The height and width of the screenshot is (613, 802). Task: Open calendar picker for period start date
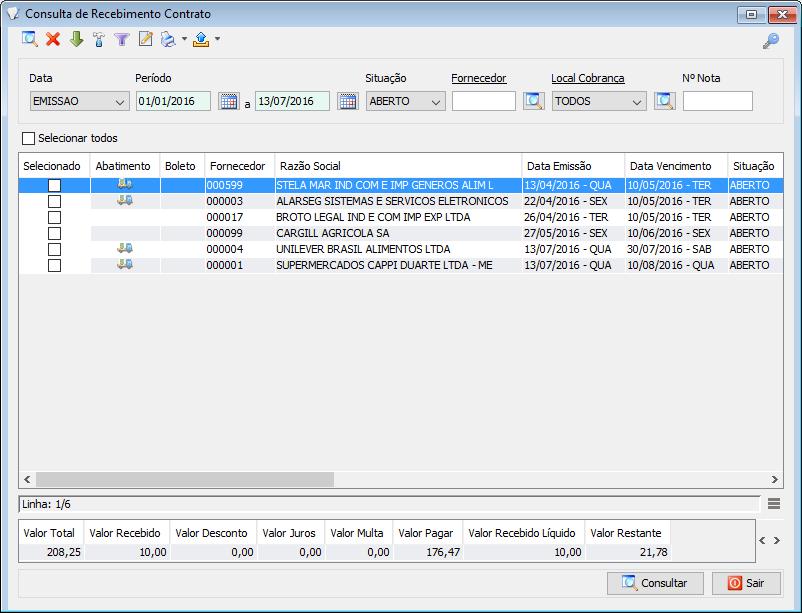pyautogui.click(x=229, y=101)
